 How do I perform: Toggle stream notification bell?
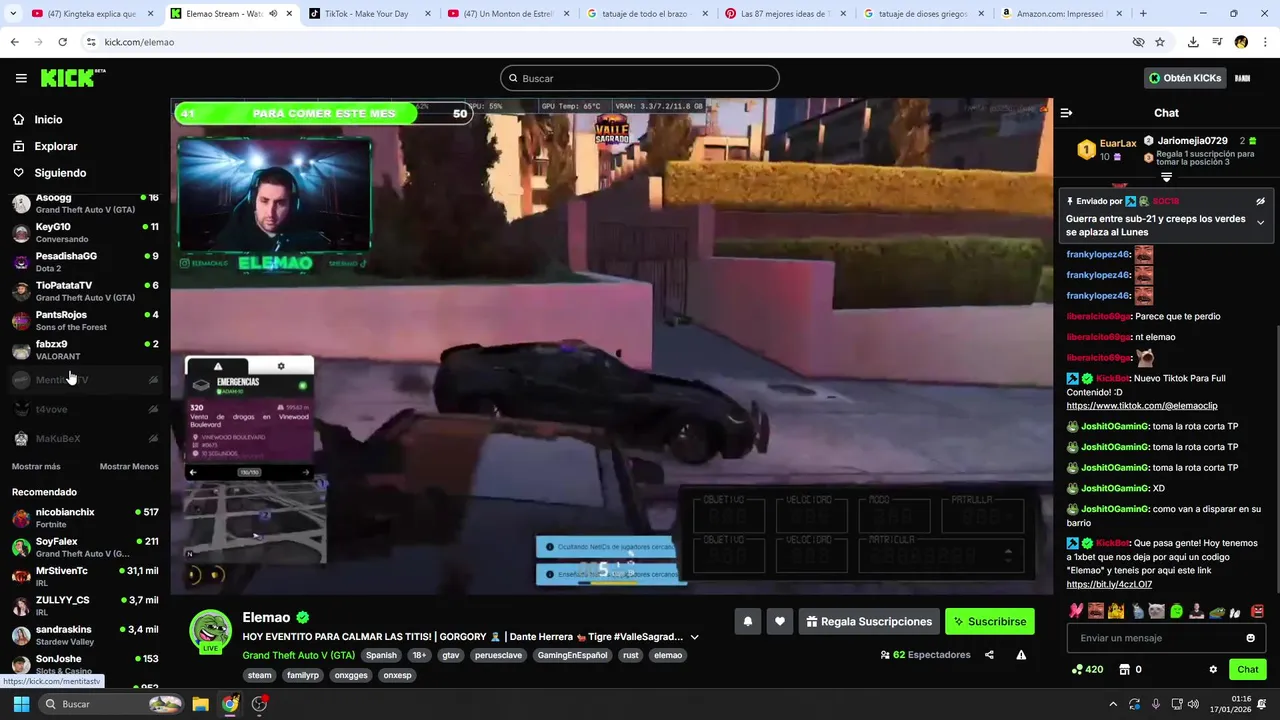747,621
